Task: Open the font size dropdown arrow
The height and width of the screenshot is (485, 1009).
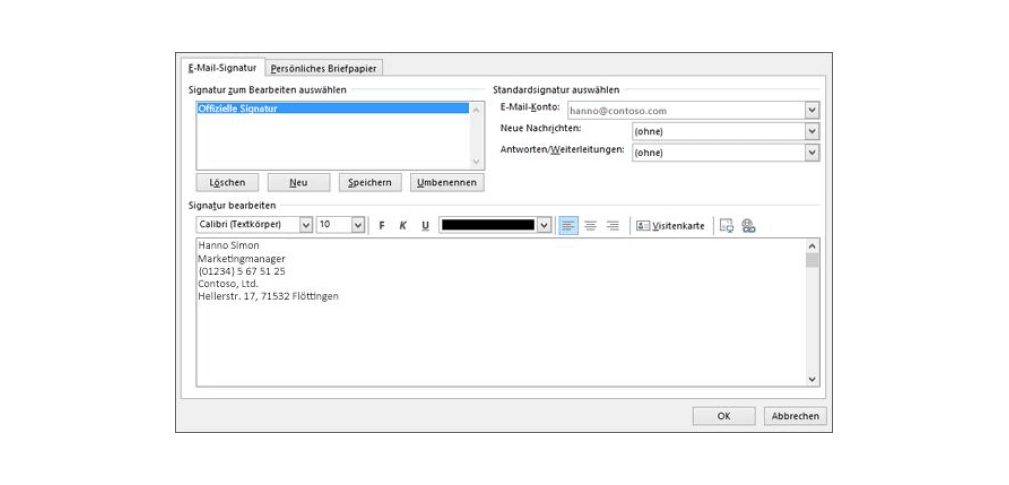Action: click(x=358, y=225)
